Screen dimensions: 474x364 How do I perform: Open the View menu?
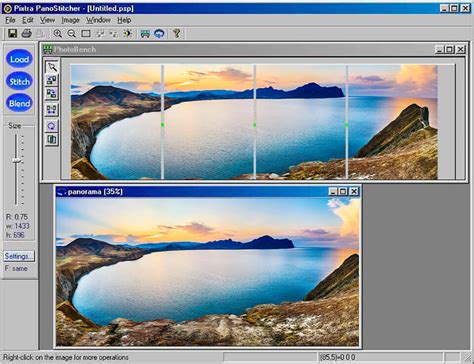[47, 20]
